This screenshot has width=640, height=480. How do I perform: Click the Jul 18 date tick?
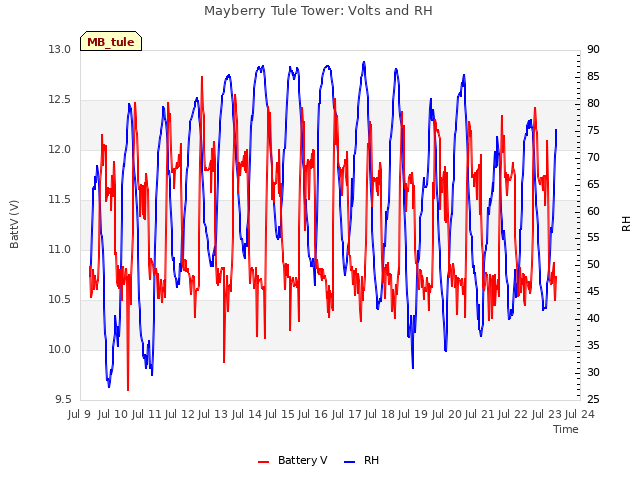point(379,414)
